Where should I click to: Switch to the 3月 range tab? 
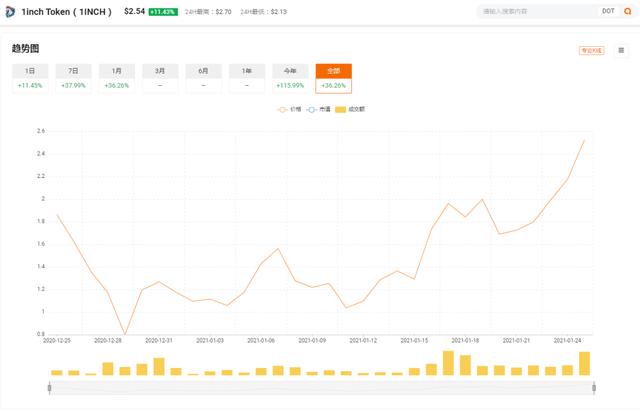click(160, 78)
